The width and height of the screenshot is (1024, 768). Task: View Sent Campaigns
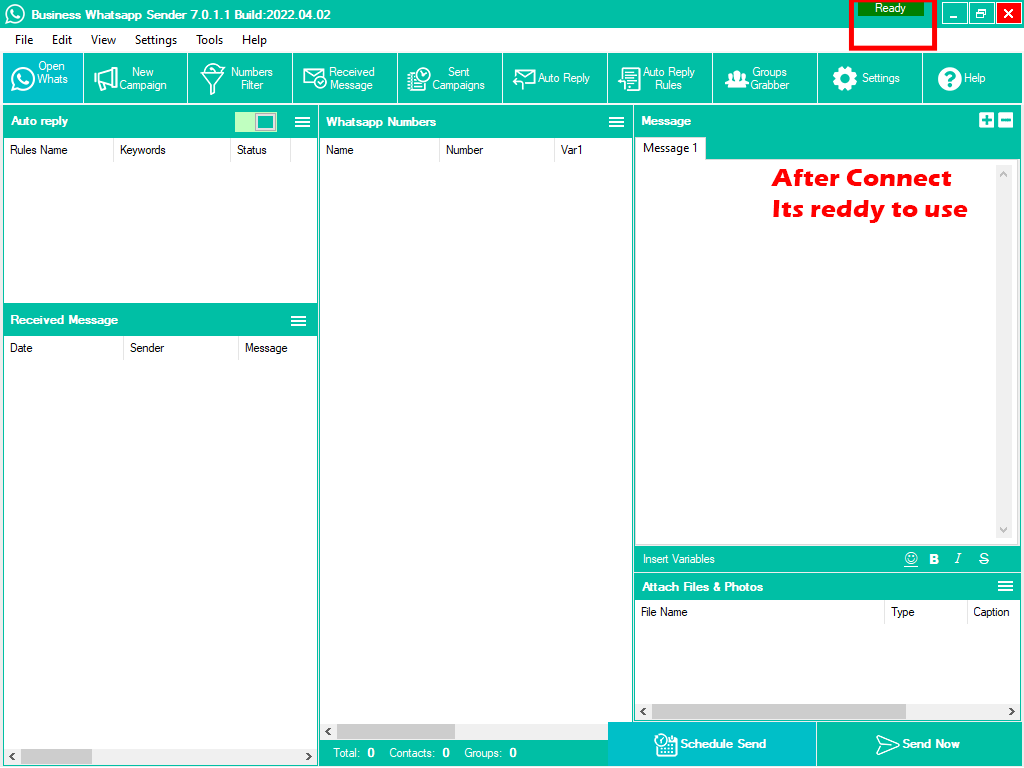coord(450,78)
